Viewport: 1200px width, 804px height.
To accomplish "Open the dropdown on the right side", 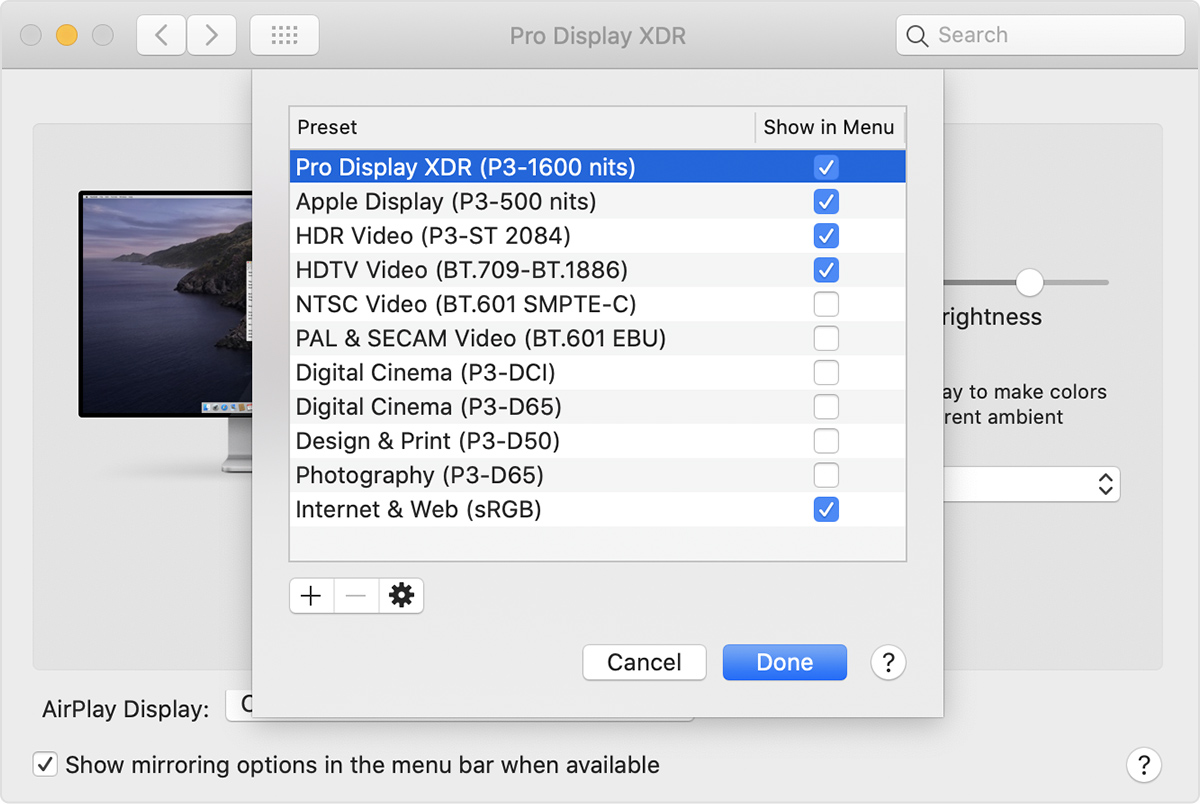I will pos(1104,485).
